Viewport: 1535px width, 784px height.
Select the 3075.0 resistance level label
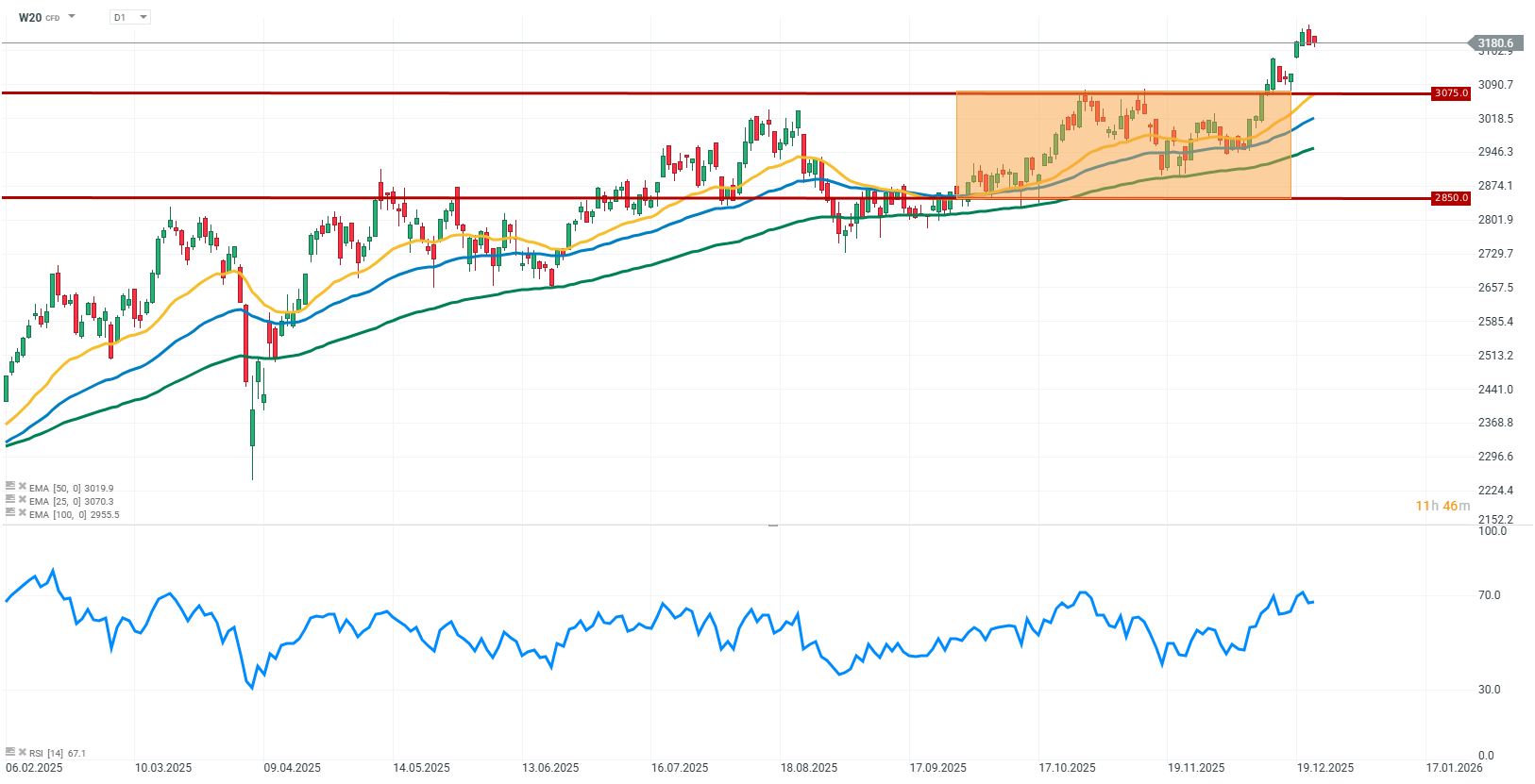pyautogui.click(x=1451, y=93)
